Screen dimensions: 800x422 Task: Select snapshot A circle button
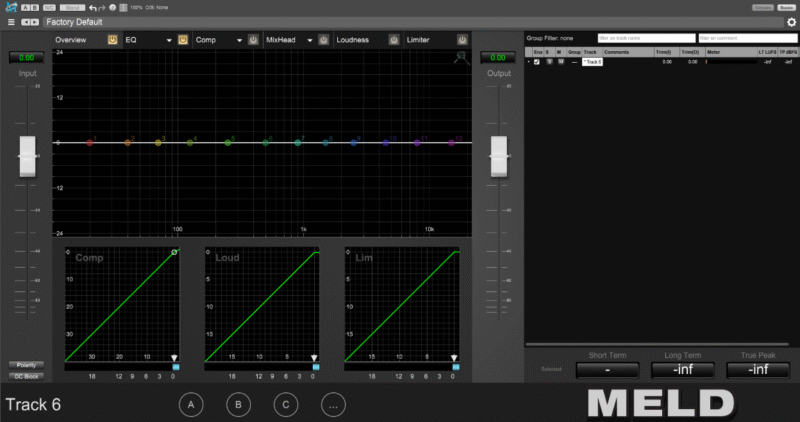191,405
